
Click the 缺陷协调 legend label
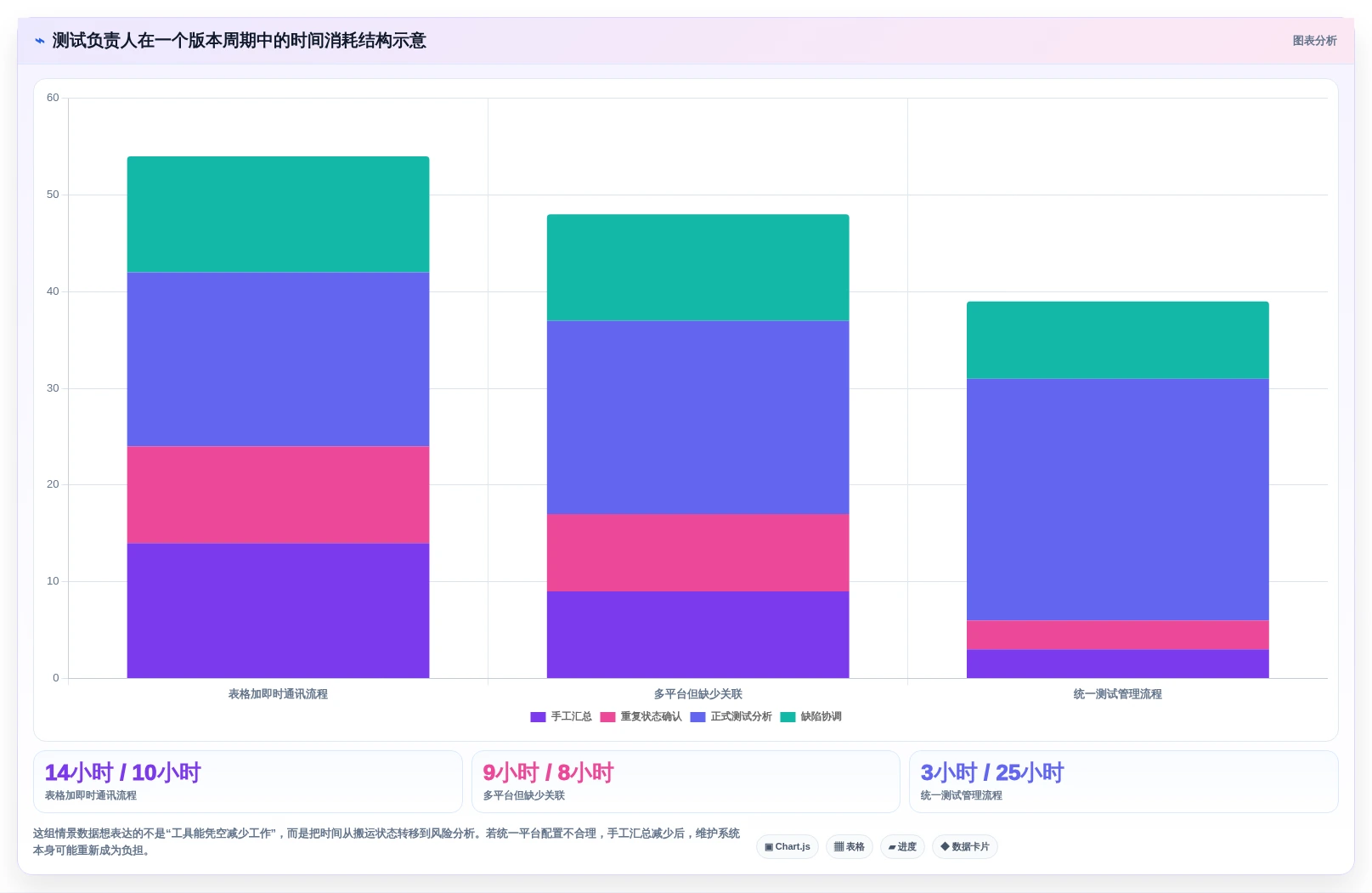[x=821, y=717]
